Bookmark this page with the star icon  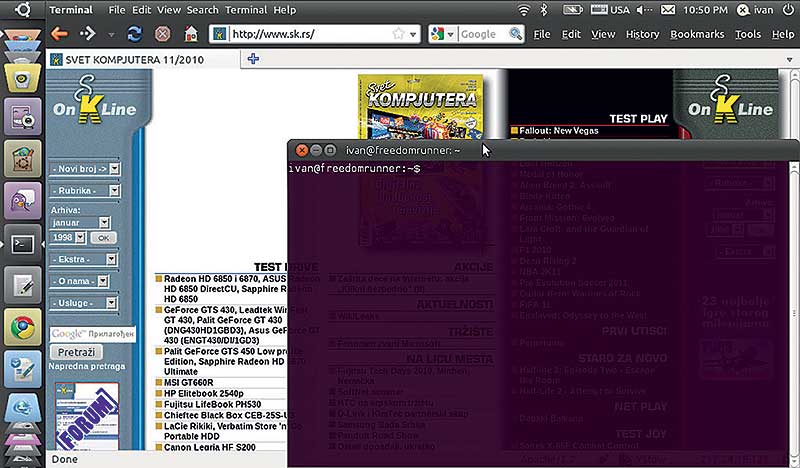point(398,34)
